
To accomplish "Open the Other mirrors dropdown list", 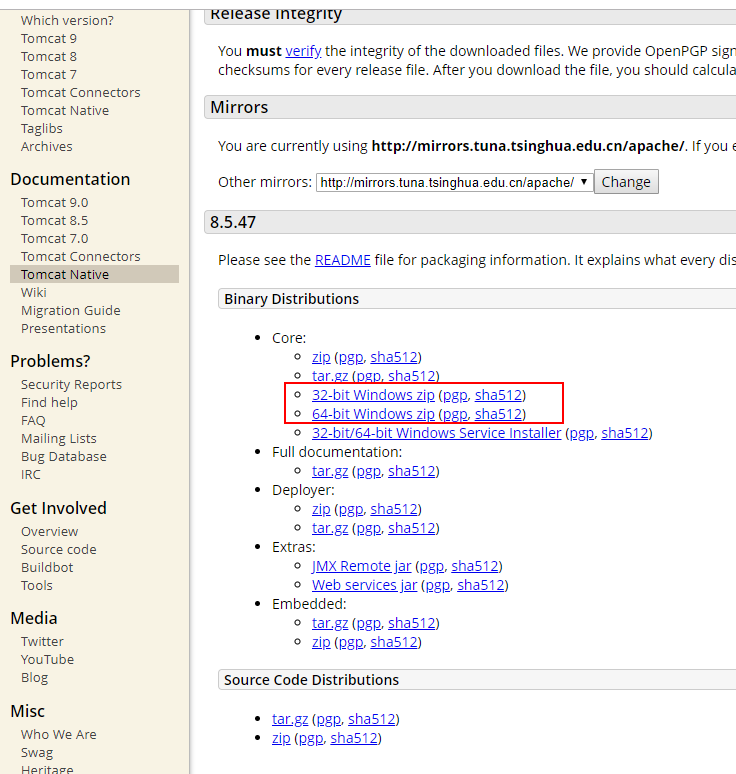I will [455, 182].
